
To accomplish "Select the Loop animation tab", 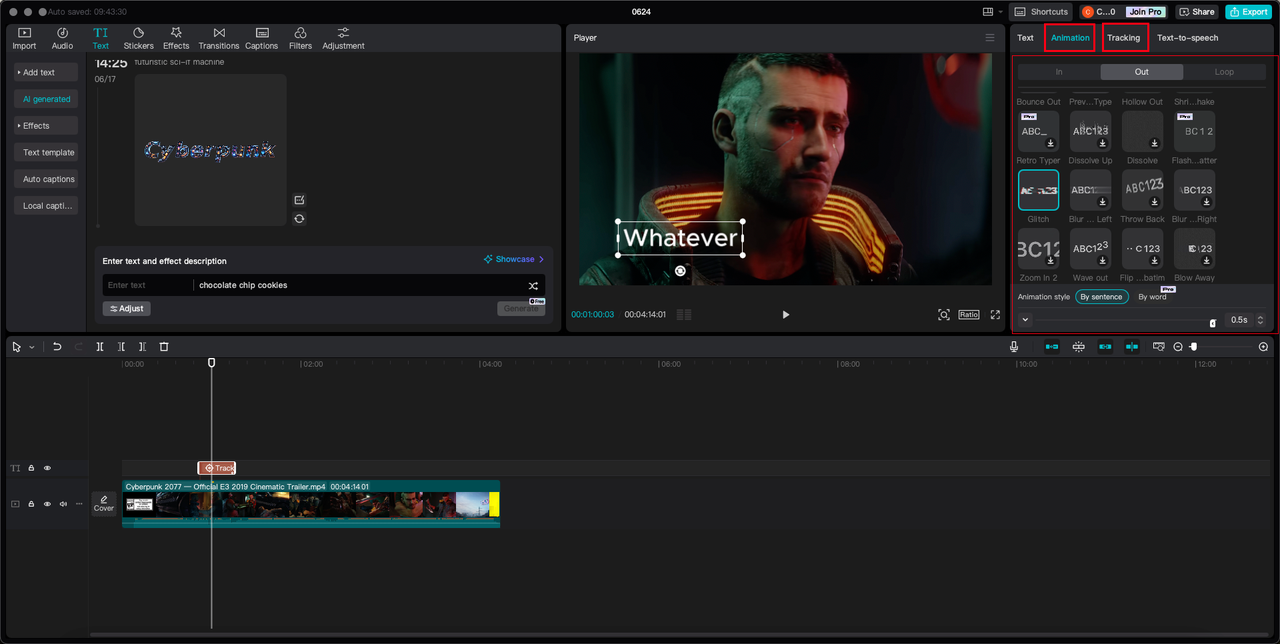I will [x=1224, y=72].
